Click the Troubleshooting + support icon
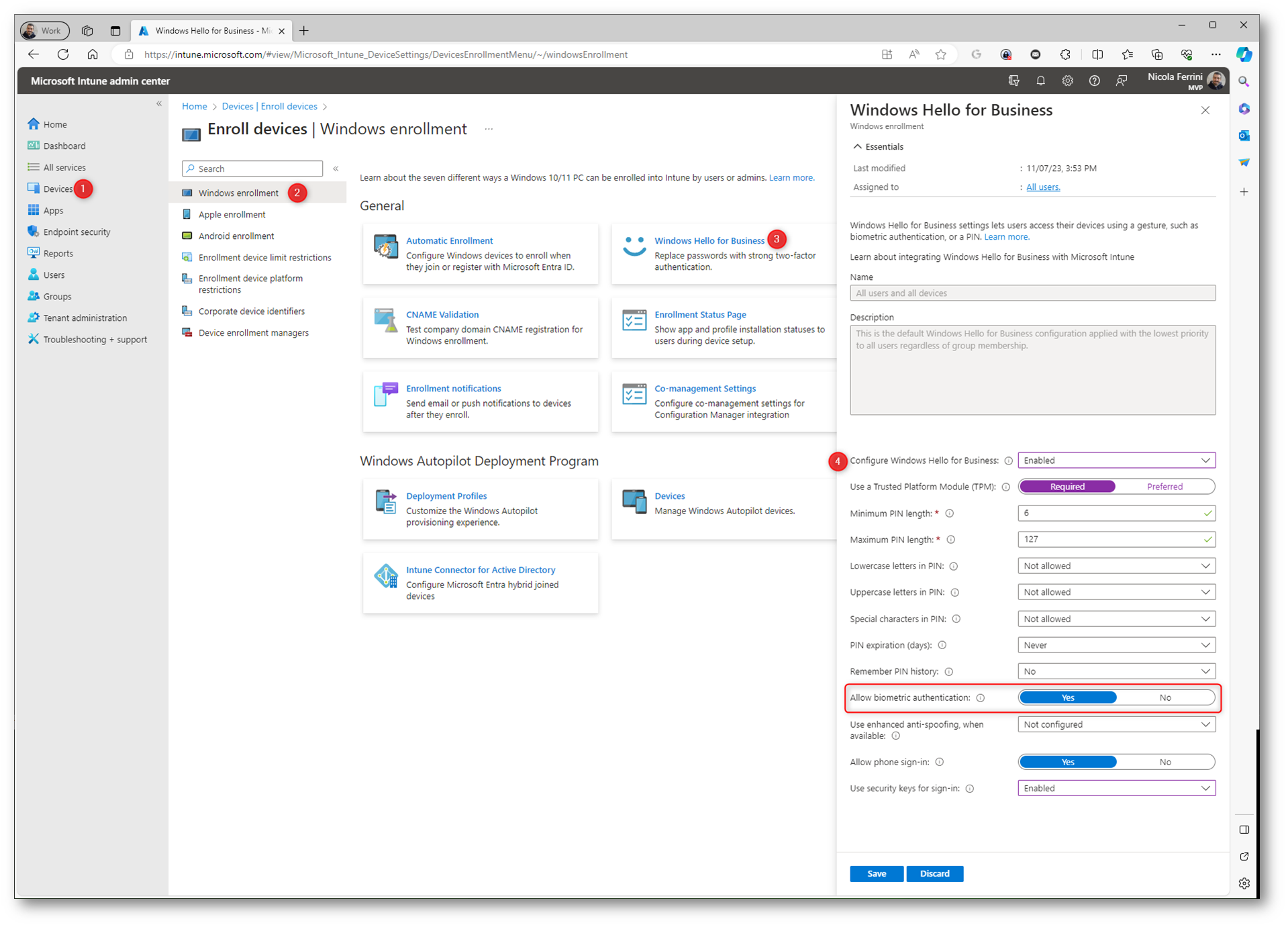Screen dimensions: 1288x927 (x=33, y=339)
